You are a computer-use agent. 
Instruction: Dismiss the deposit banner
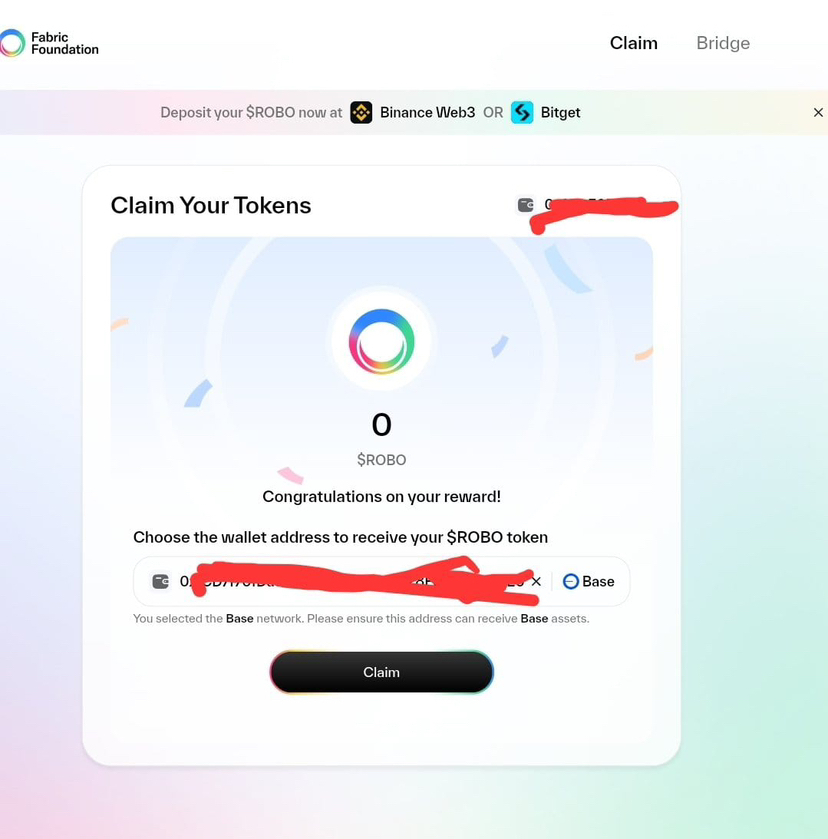pos(818,112)
